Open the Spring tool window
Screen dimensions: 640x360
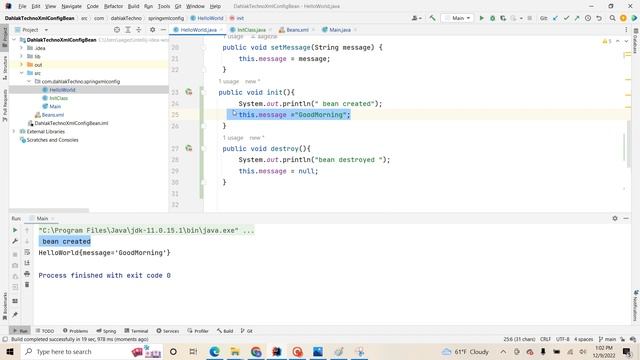click(x=106, y=331)
